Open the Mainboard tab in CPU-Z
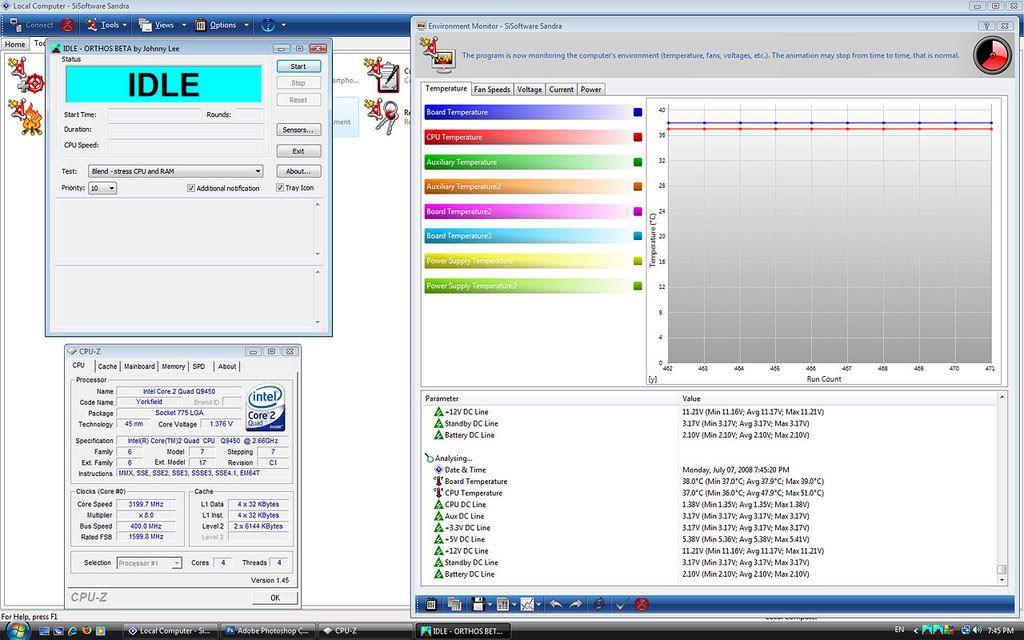The width and height of the screenshot is (1024, 640). click(x=139, y=366)
